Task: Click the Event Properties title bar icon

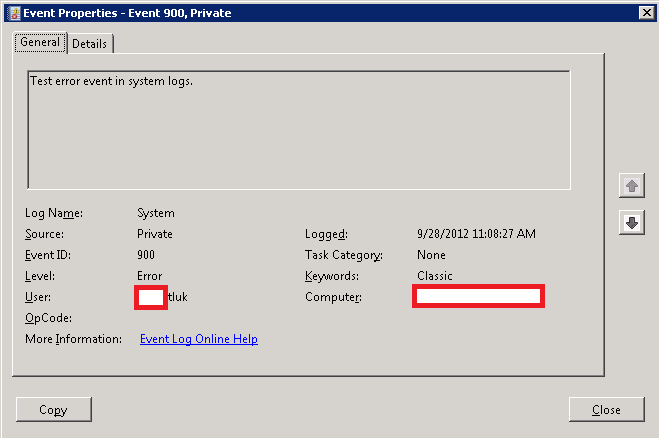Action: [x=11, y=12]
